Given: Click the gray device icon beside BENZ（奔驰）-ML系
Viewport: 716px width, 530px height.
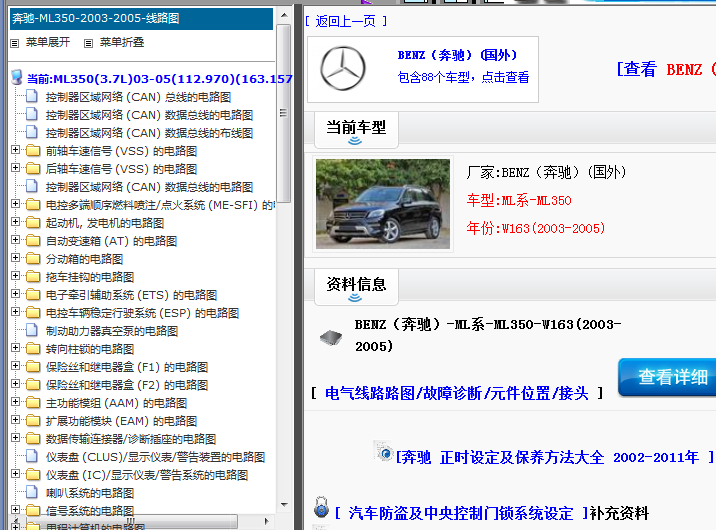Looking at the screenshot, I should click(x=331, y=337).
